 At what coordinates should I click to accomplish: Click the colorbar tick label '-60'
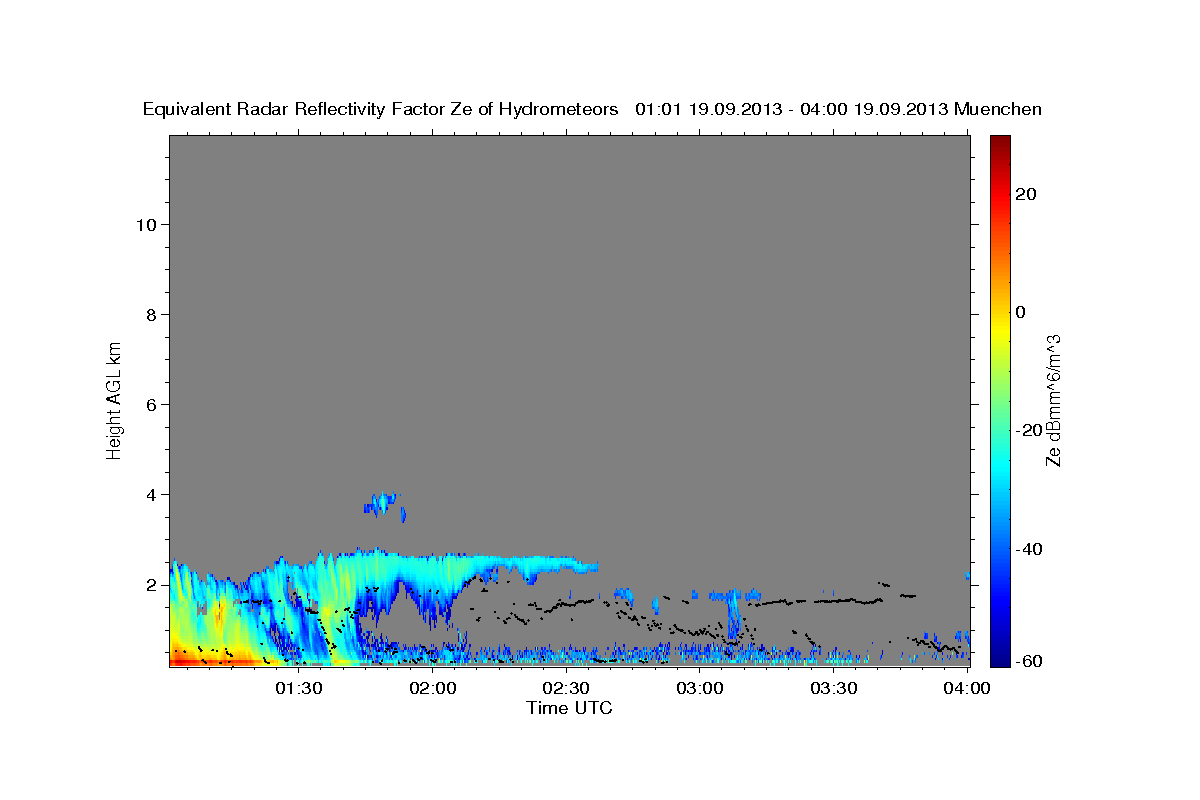pos(1028,660)
